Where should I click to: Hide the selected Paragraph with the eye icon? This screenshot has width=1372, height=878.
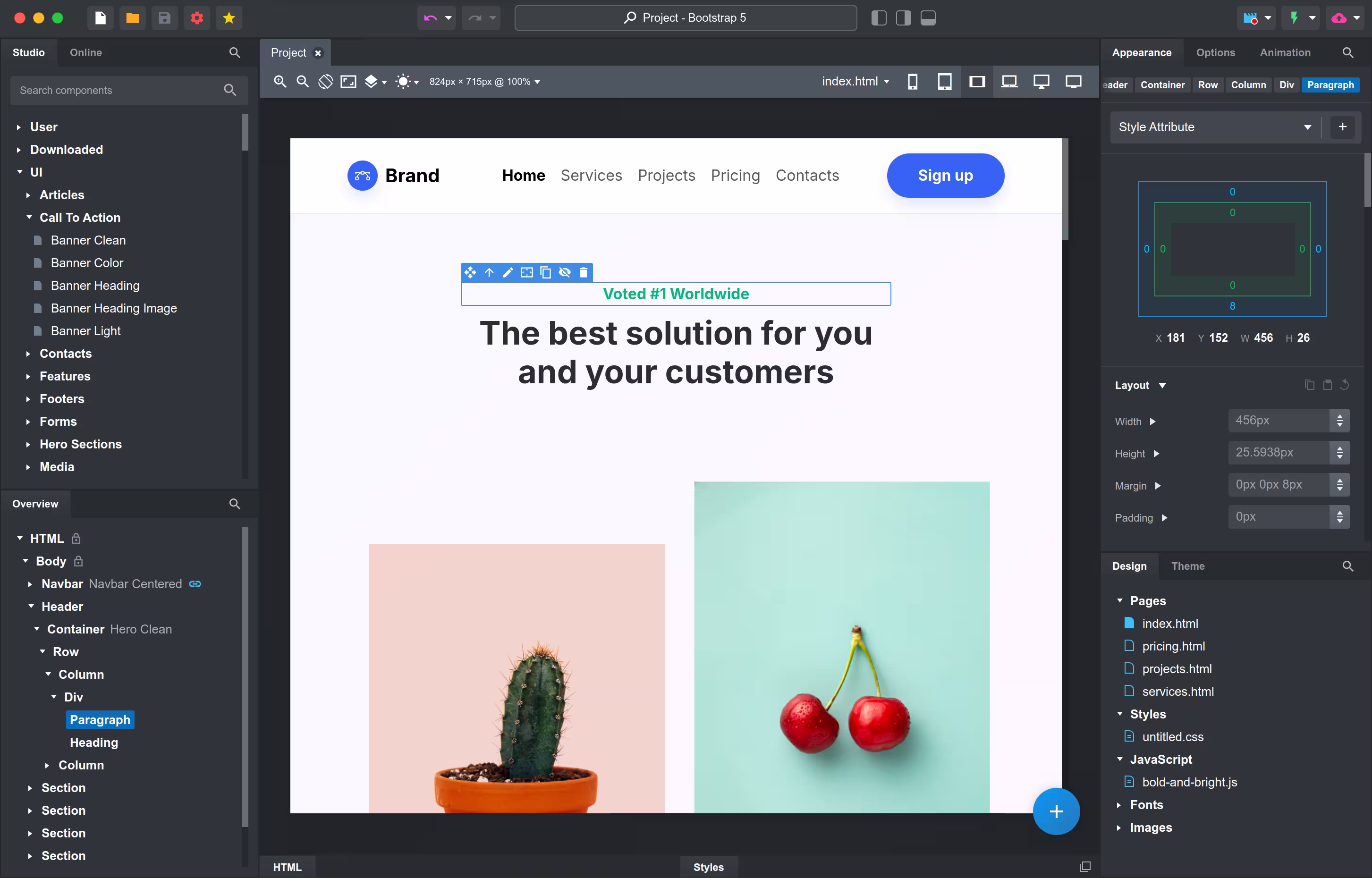coord(565,272)
